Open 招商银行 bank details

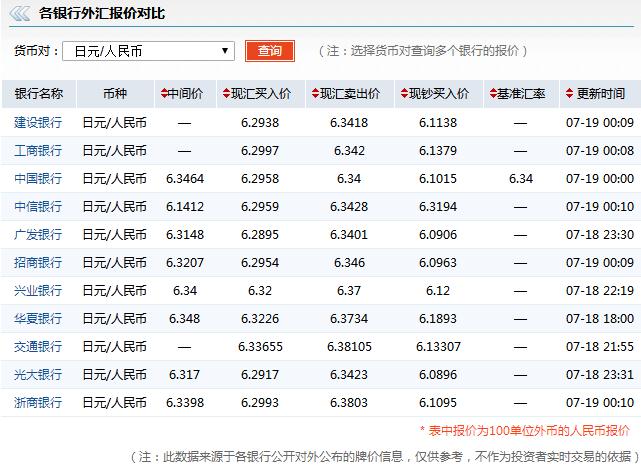38,262
